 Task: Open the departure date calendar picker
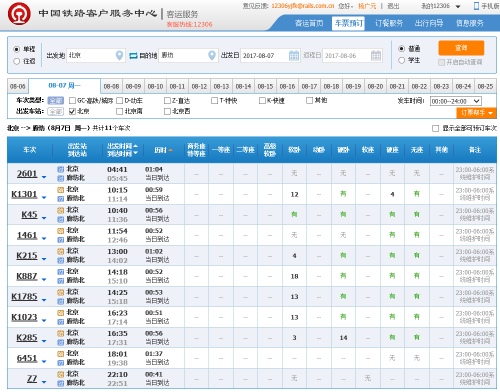click(x=294, y=55)
